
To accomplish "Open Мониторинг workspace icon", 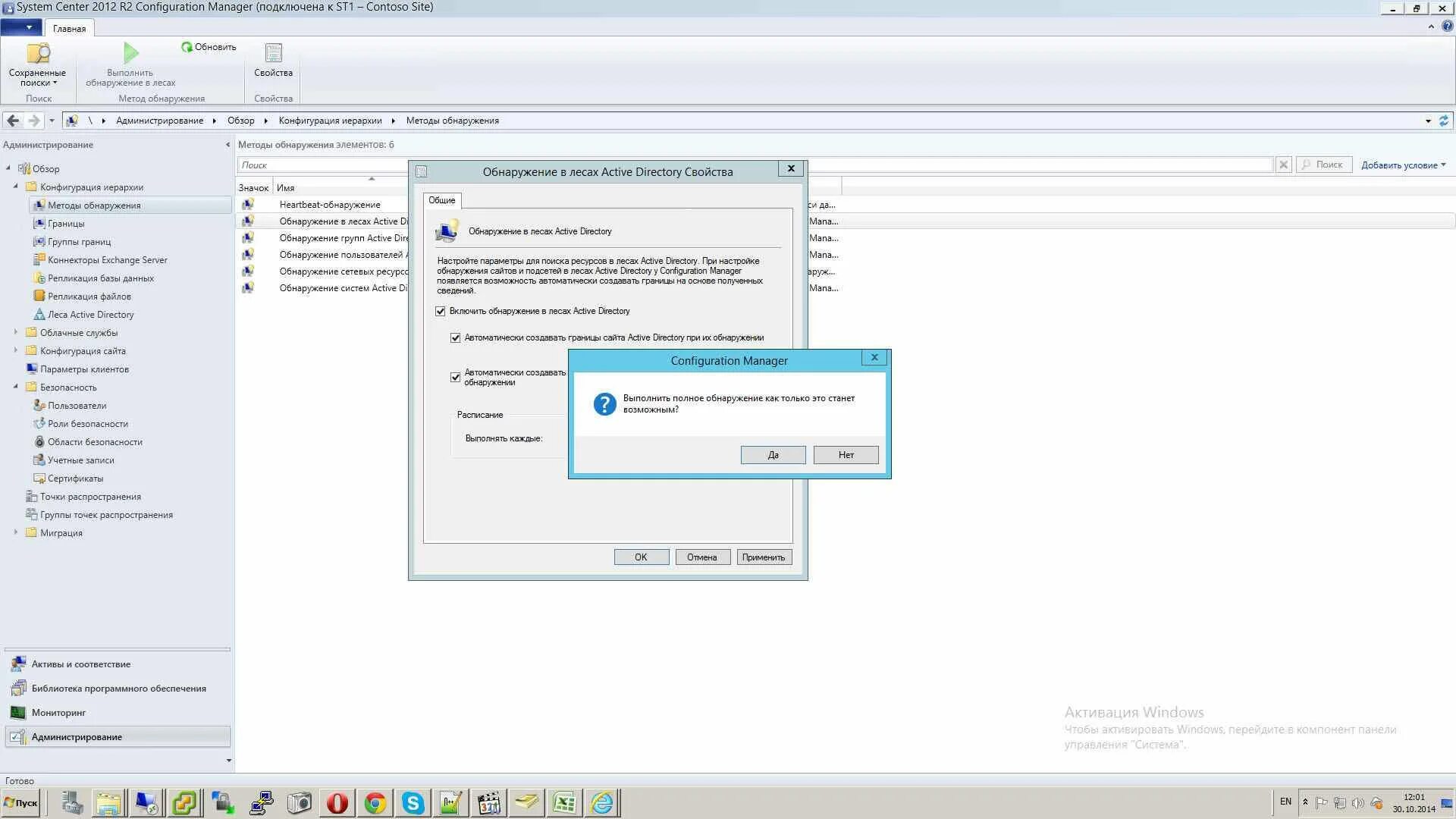I will 18,713.
